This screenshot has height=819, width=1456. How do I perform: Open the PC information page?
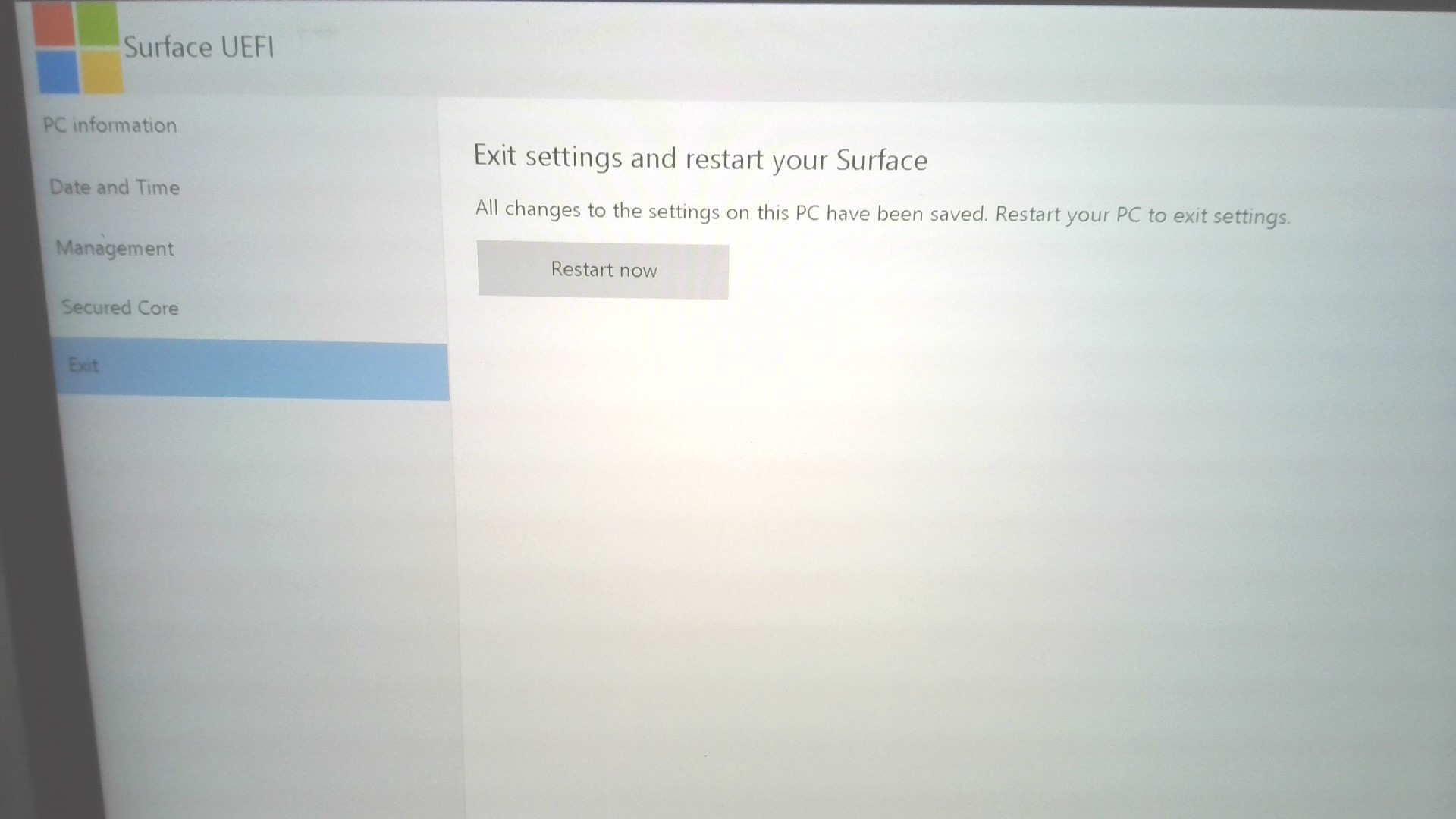click(x=110, y=125)
